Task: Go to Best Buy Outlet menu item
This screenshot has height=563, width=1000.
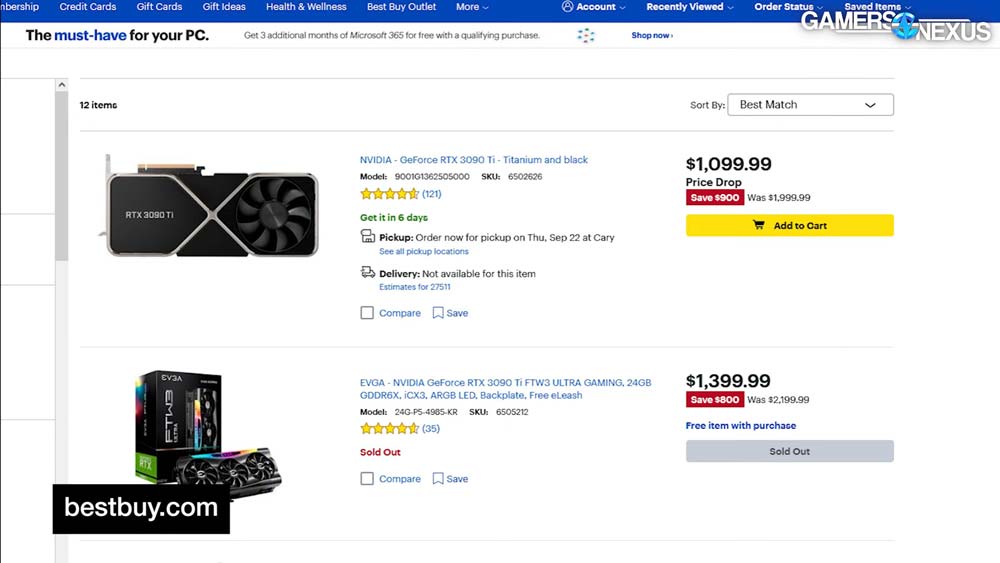Action: [x=401, y=7]
